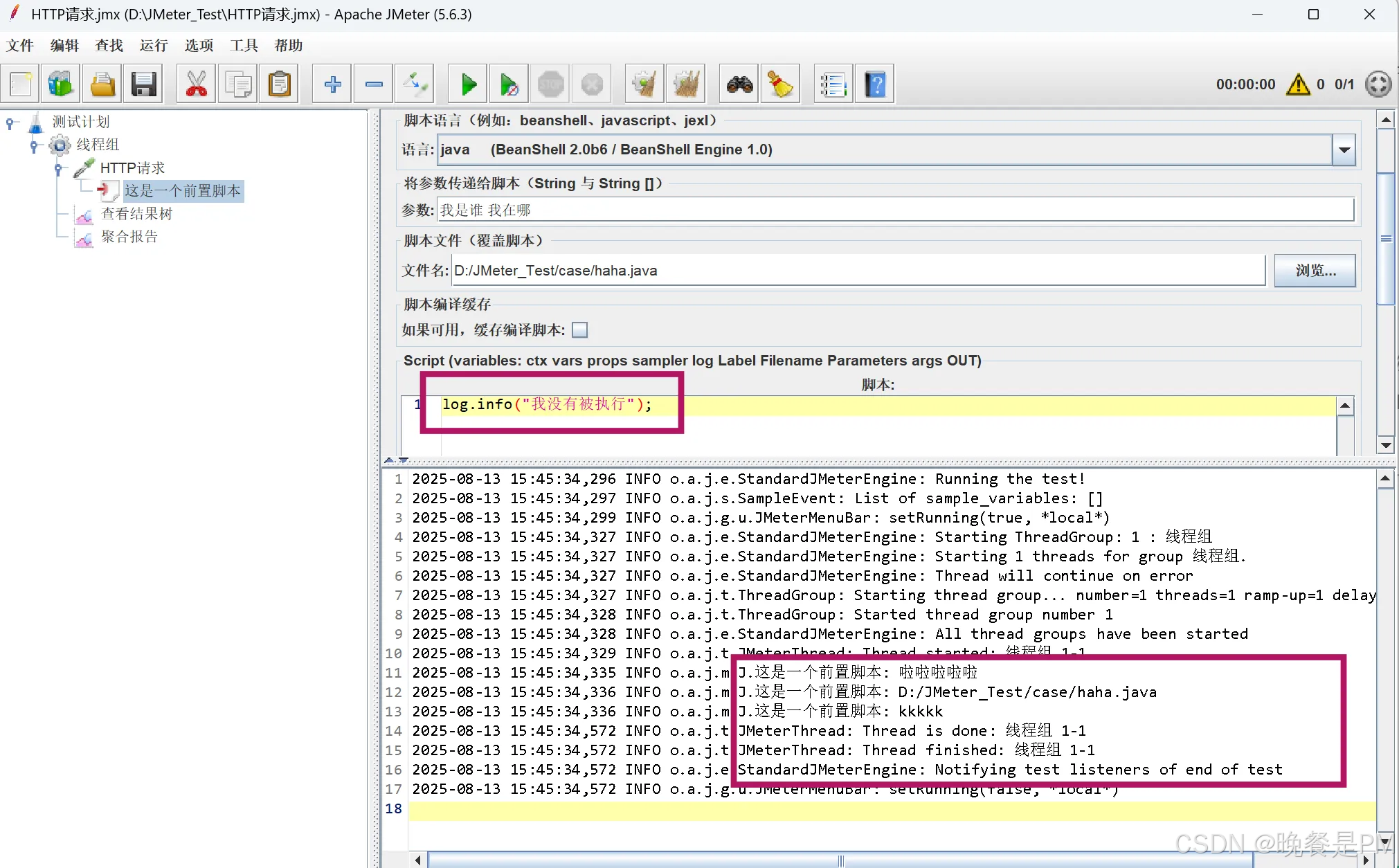
Task: Click the Paste clipboard icon
Action: 279,84
